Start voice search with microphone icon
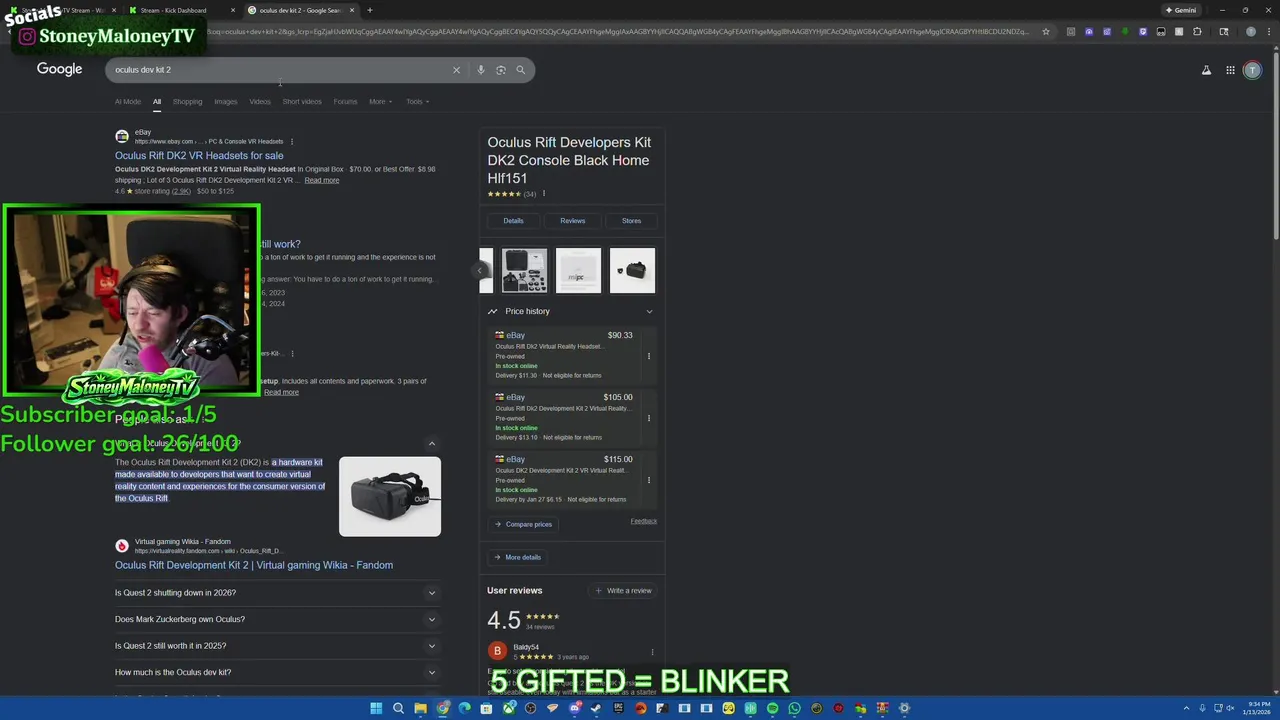 481,70
